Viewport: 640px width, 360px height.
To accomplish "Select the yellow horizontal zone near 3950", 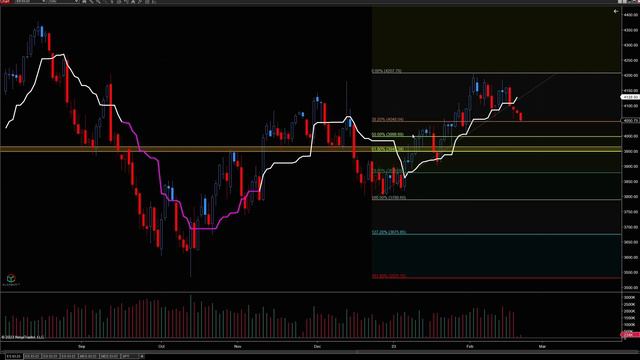I will click(310, 149).
